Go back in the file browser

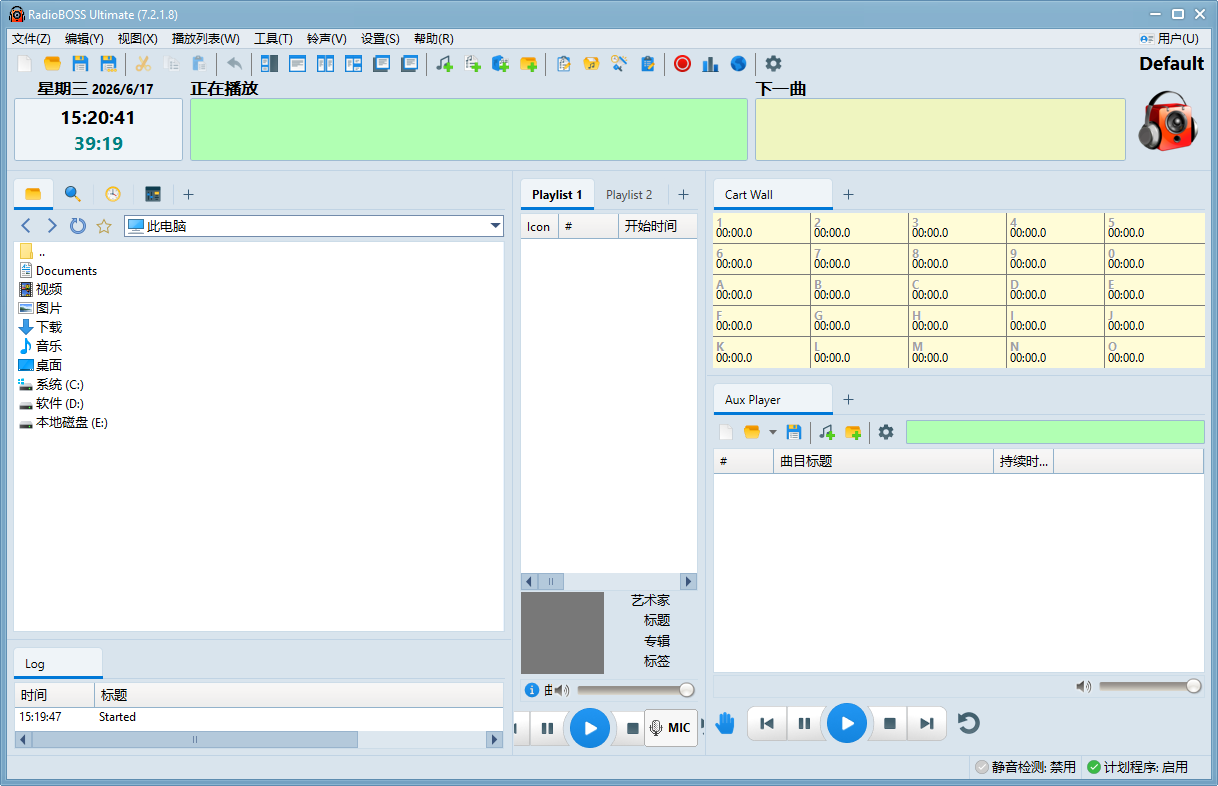click(x=26, y=226)
